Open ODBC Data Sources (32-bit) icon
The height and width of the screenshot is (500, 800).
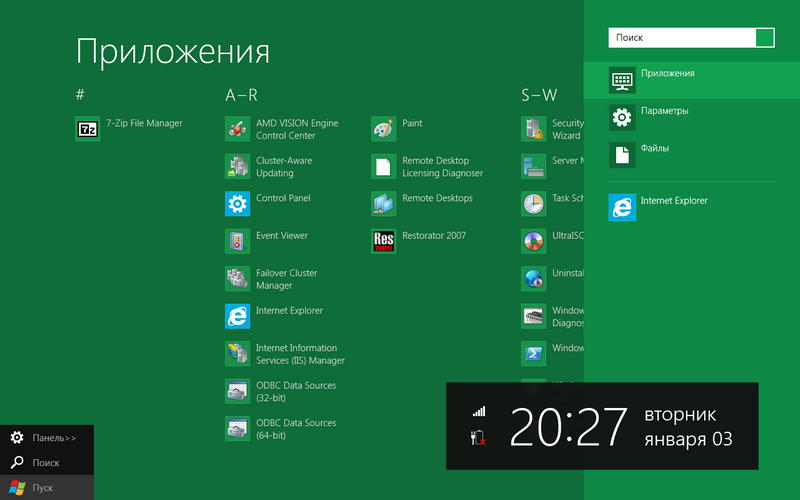(237, 391)
